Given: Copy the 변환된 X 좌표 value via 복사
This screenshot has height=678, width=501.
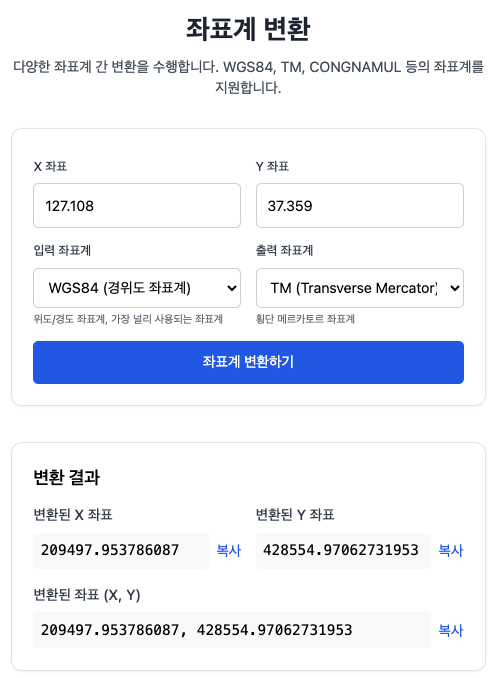Looking at the screenshot, I should pyautogui.click(x=228, y=550).
